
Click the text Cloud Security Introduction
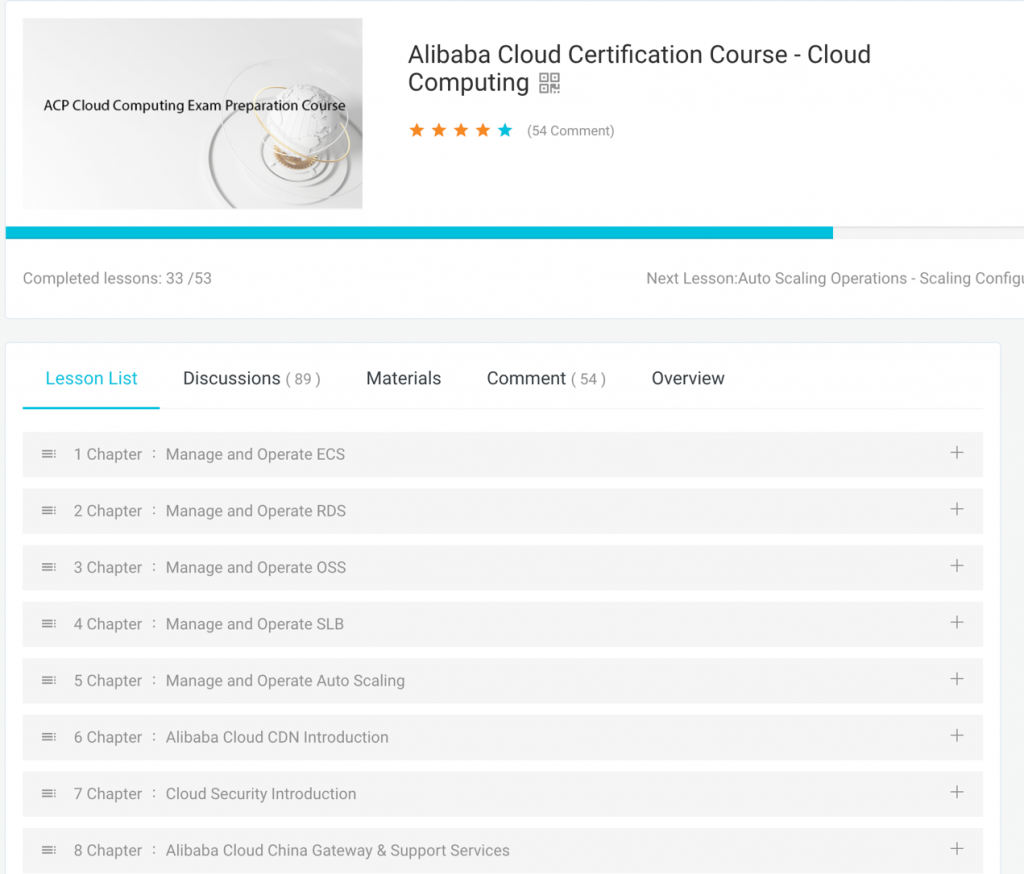[x=261, y=794]
